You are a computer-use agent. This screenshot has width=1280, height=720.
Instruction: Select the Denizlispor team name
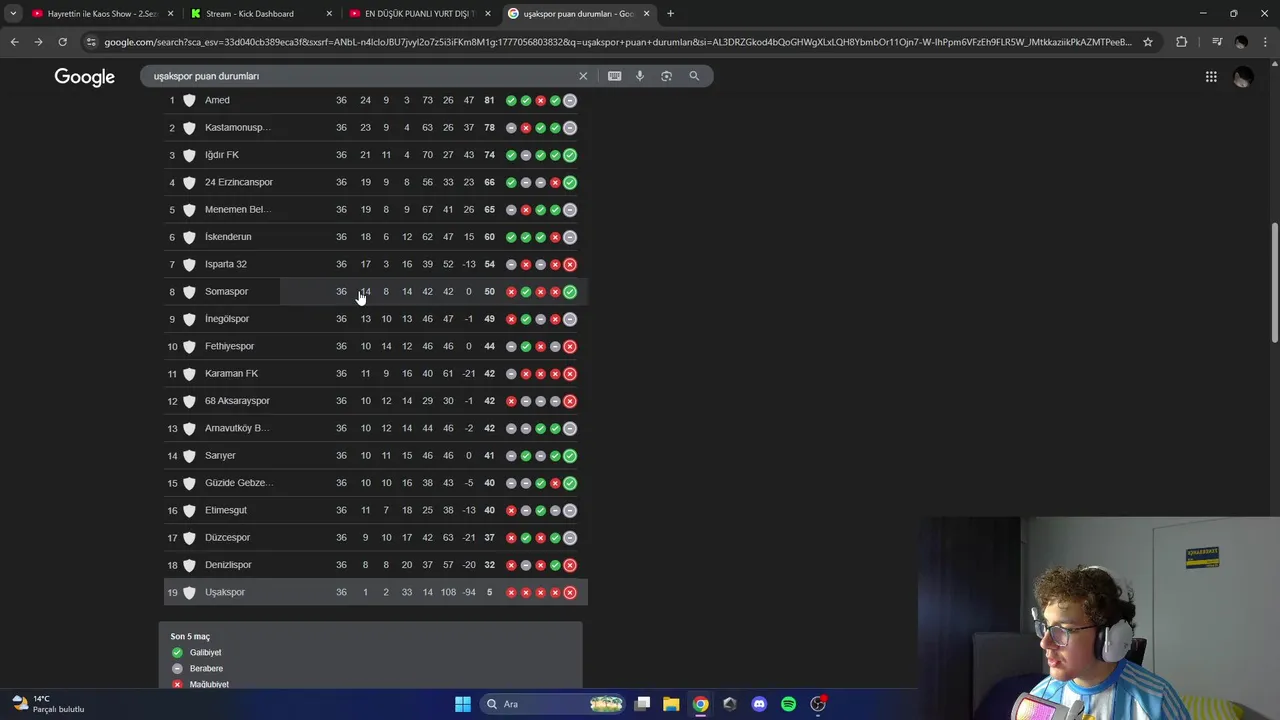pyautogui.click(x=228, y=565)
